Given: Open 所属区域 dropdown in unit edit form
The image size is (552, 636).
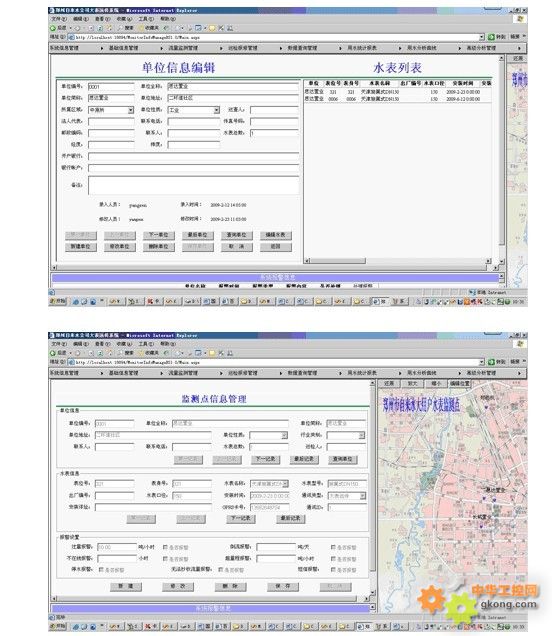Looking at the screenshot, I should 131,110.
